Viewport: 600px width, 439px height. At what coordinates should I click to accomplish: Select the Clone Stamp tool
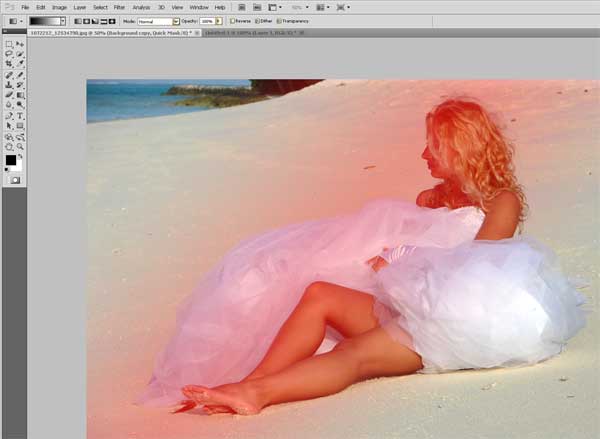click(9, 85)
